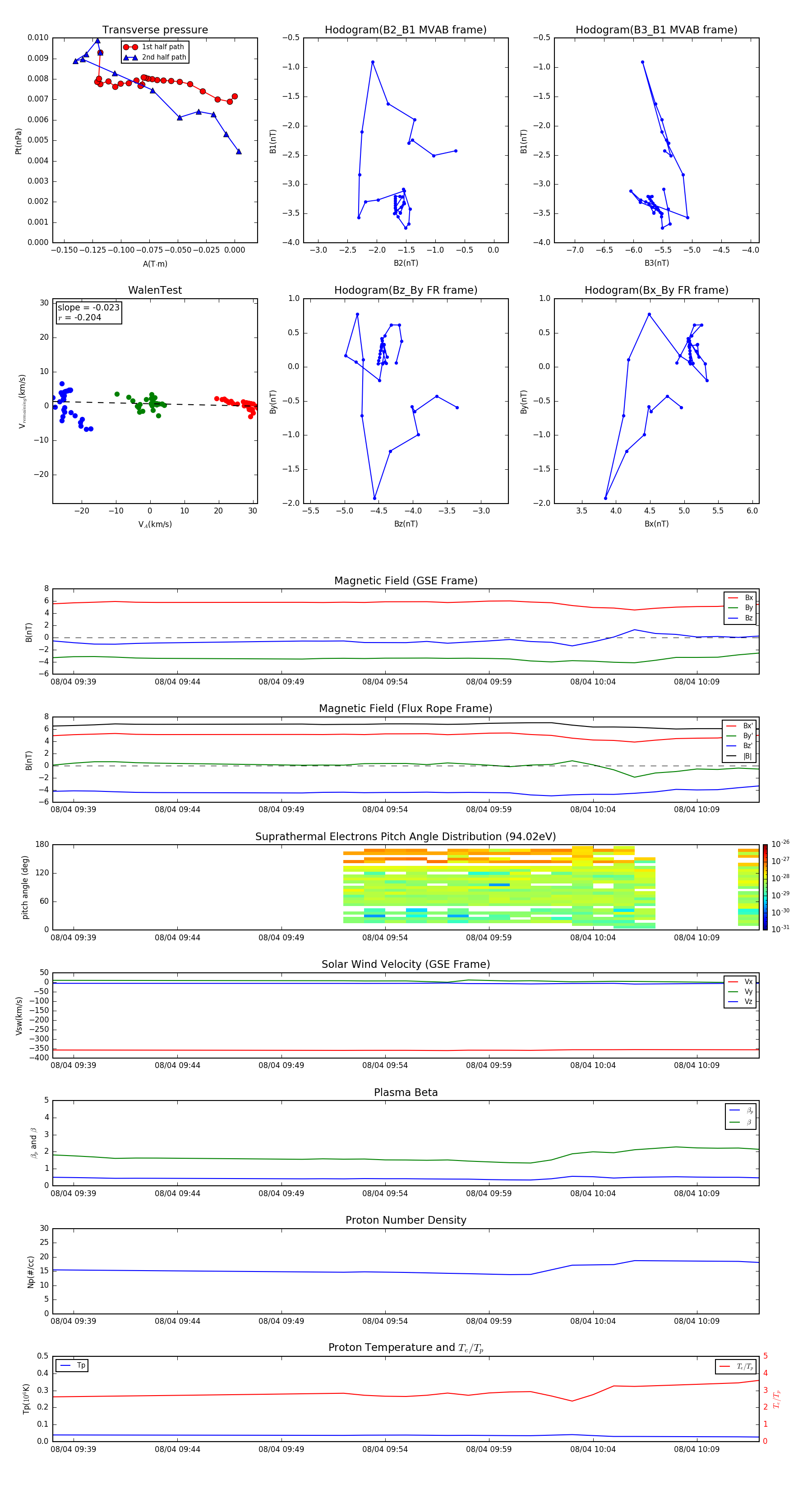This screenshot has height=1489, width=812.
Task: Click 'Proton Number Density' panel title
Action: pos(406,1220)
